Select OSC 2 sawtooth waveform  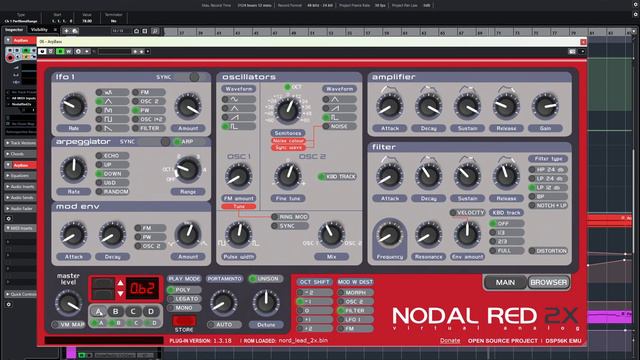tap(339, 108)
